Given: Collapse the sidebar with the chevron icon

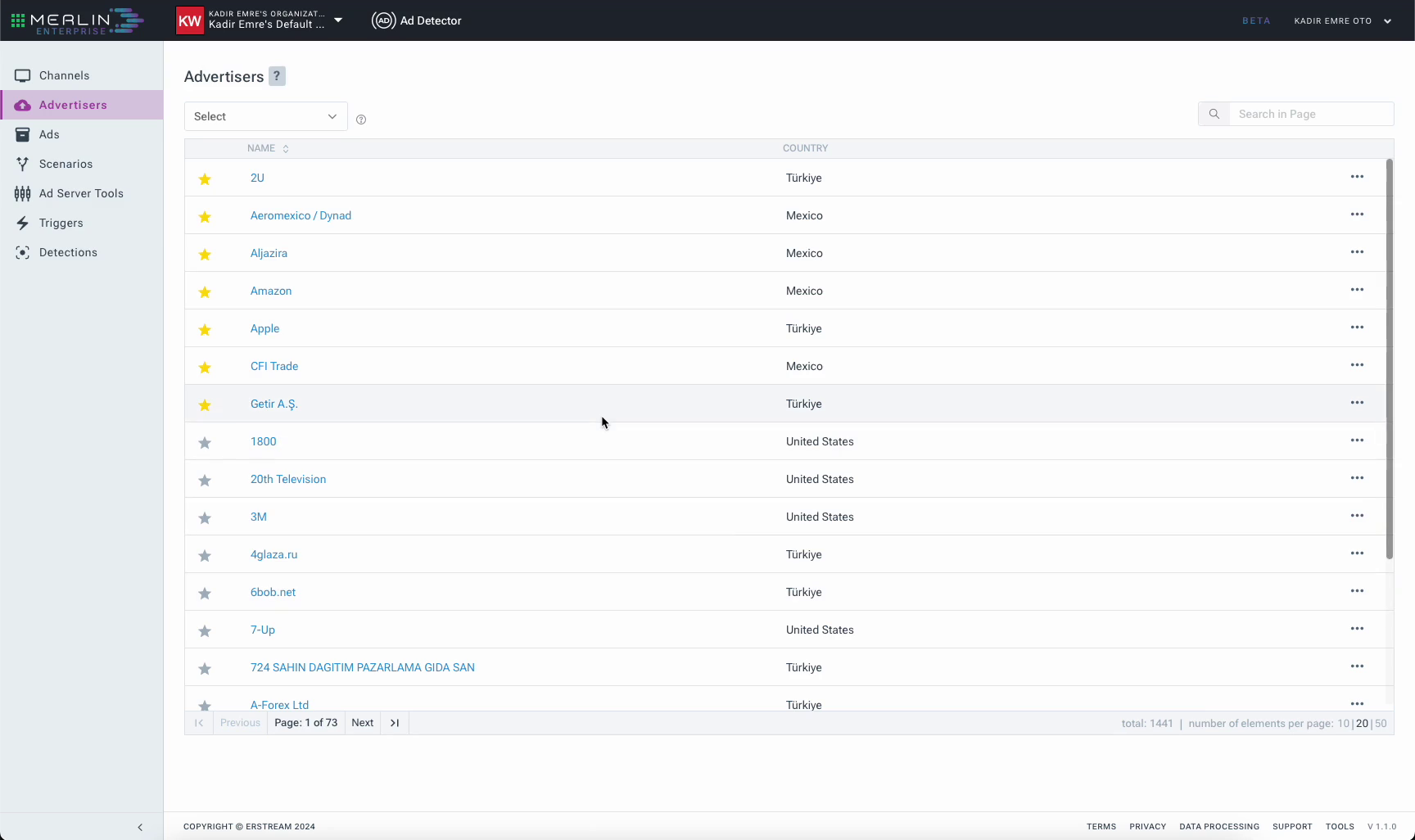Looking at the screenshot, I should click(x=140, y=827).
